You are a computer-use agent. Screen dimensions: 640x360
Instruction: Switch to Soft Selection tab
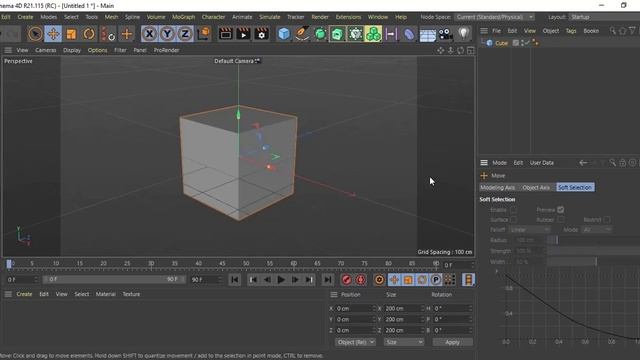[575, 187]
